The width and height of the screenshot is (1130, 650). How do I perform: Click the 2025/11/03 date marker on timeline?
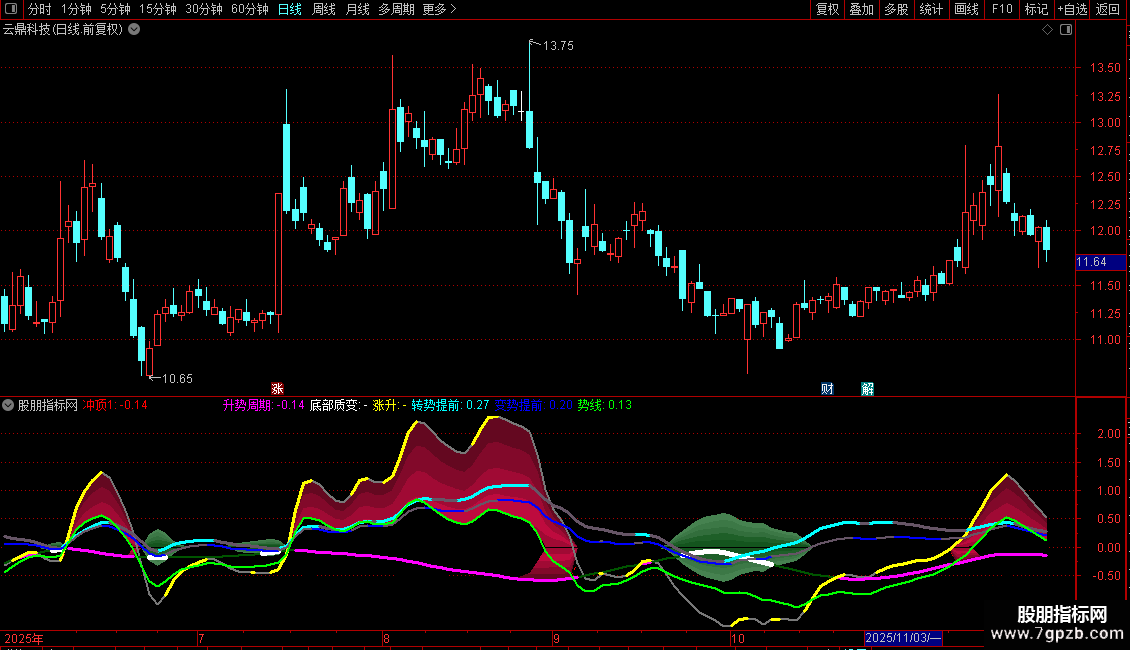(x=903, y=638)
